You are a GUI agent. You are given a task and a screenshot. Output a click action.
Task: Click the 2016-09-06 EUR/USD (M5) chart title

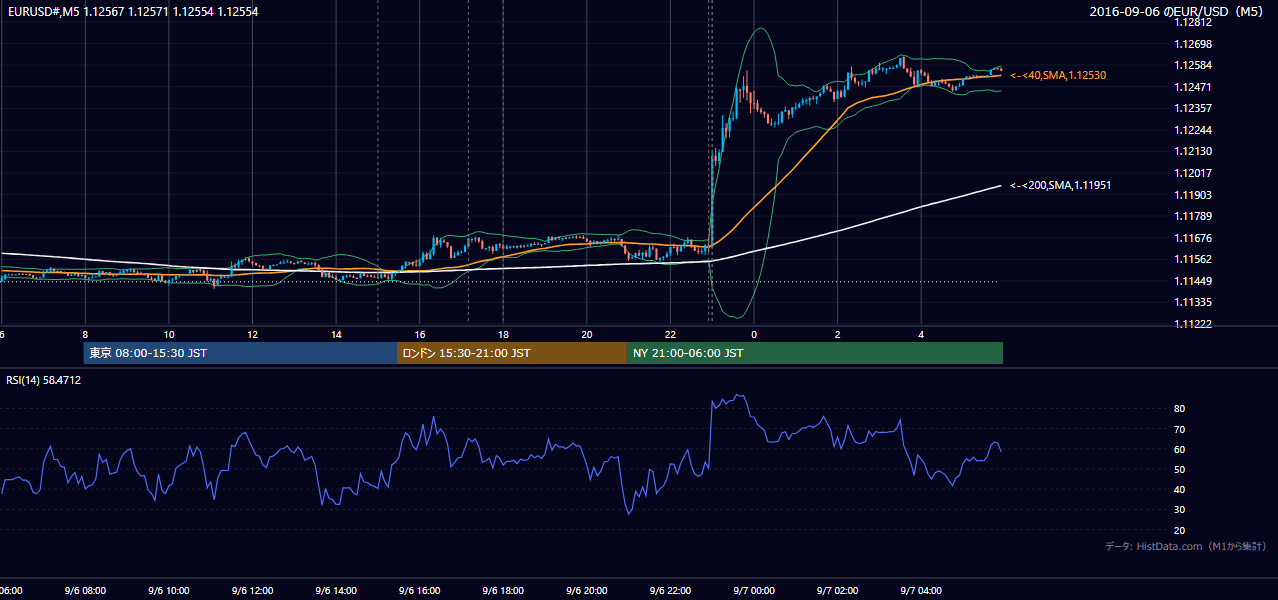pos(1178,11)
